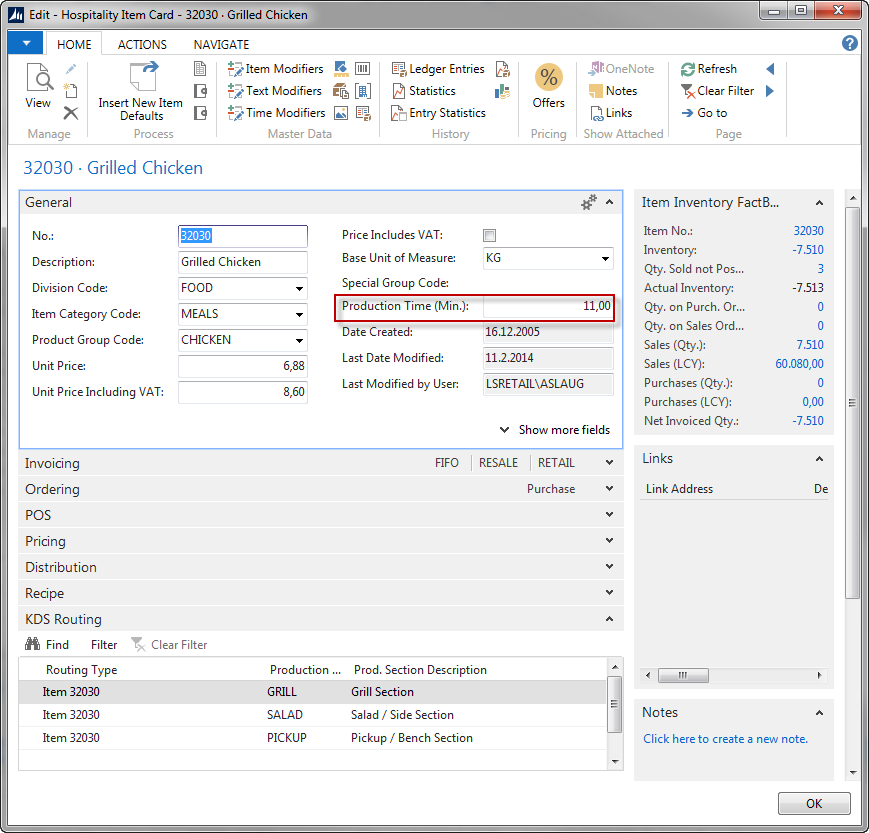Screen dimensions: 869x833
Task: Open the Base Unit of Measure dropdown
Action: (x=605, y=259)
